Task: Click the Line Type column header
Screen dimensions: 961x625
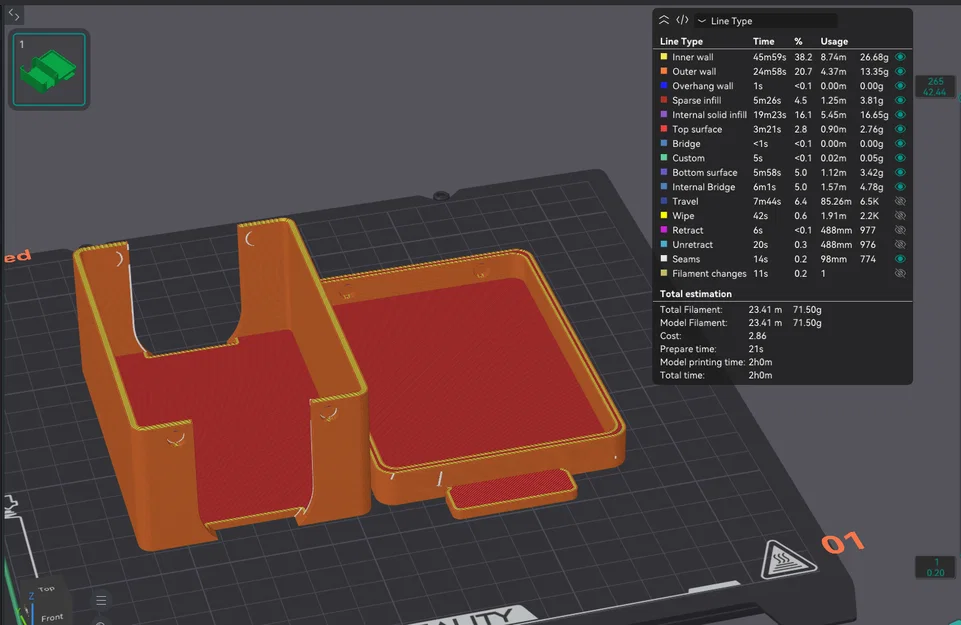Action: 681,41
